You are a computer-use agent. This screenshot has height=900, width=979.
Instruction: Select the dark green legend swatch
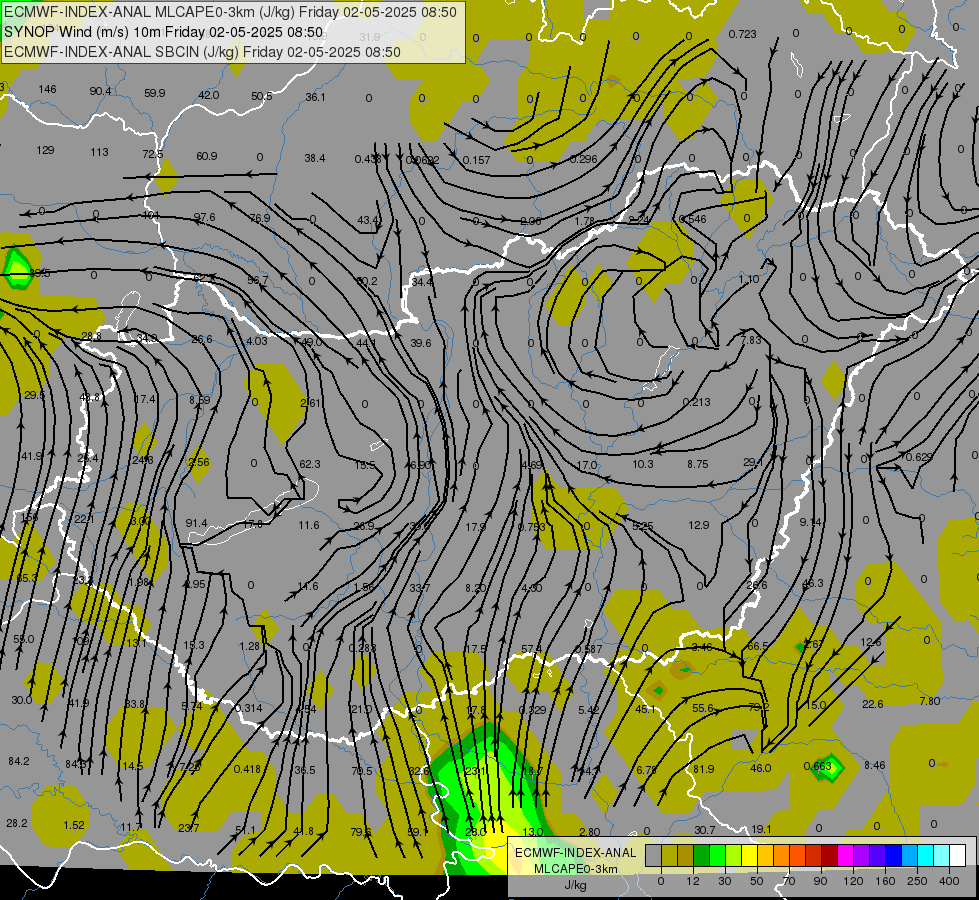pos(701,855)
